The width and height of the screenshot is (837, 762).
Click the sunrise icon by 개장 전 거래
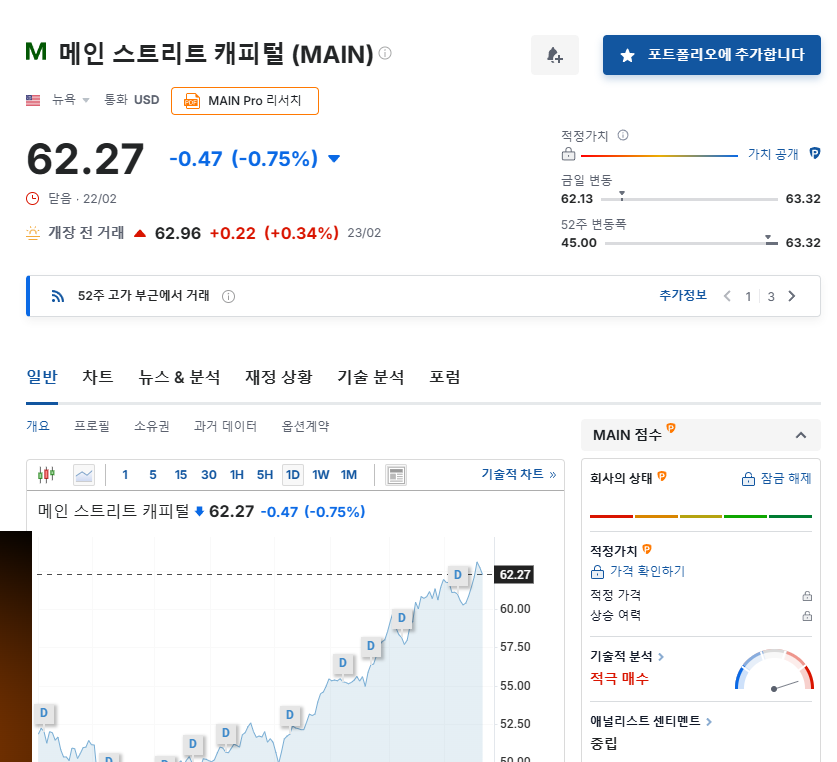33,233
